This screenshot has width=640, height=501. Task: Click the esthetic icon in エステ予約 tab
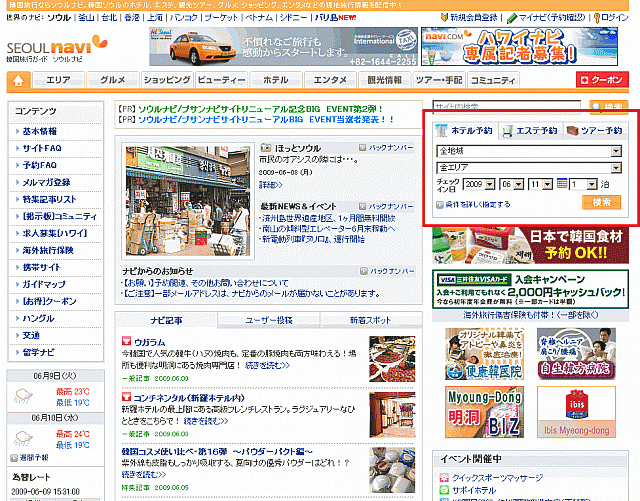[507, 131]
